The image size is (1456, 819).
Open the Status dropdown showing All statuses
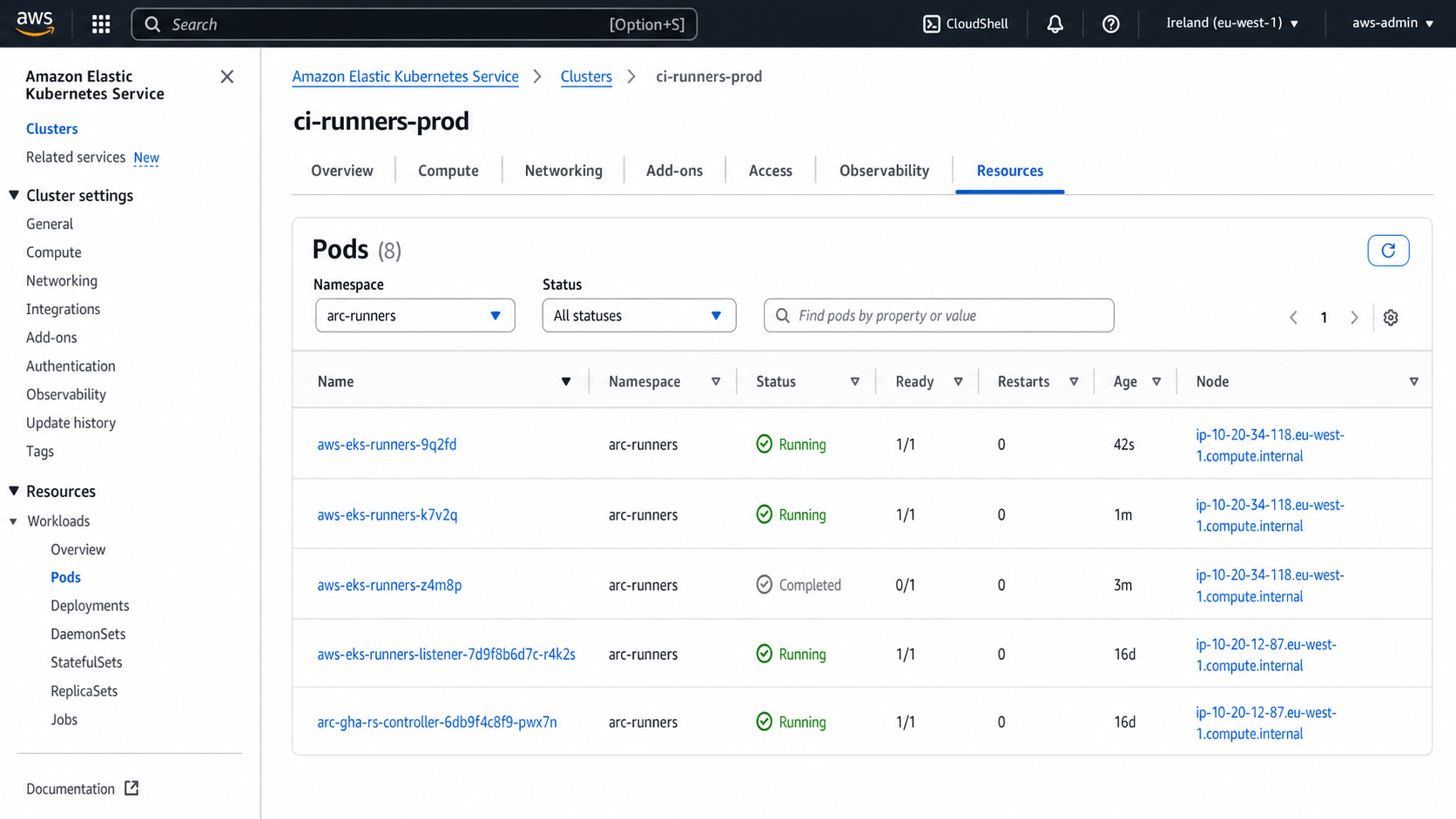pos(638,316)
